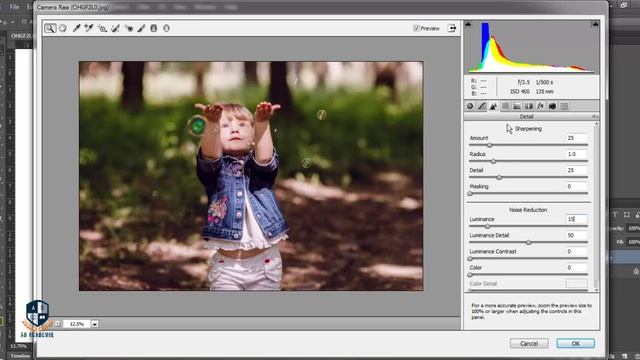Screen dimensions: 640x360
Task: Select the Zoom tool in Camera Raw toolbar
Action: point(50,28)
